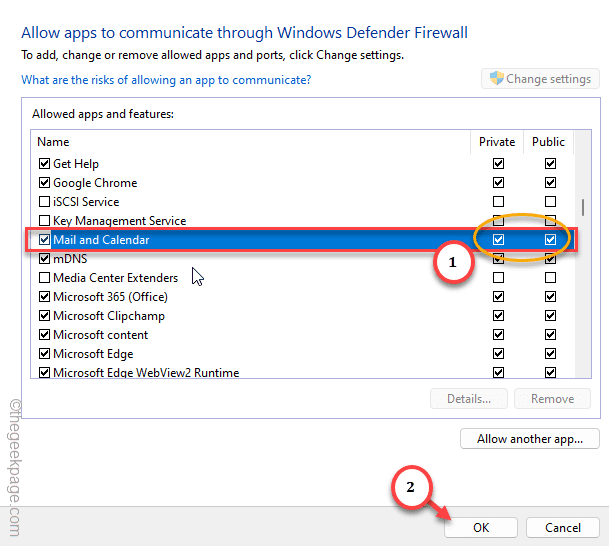Select the iSCSI Service row text
The width and height of the screenshot is (609, 546).
[x=86, y=202]
